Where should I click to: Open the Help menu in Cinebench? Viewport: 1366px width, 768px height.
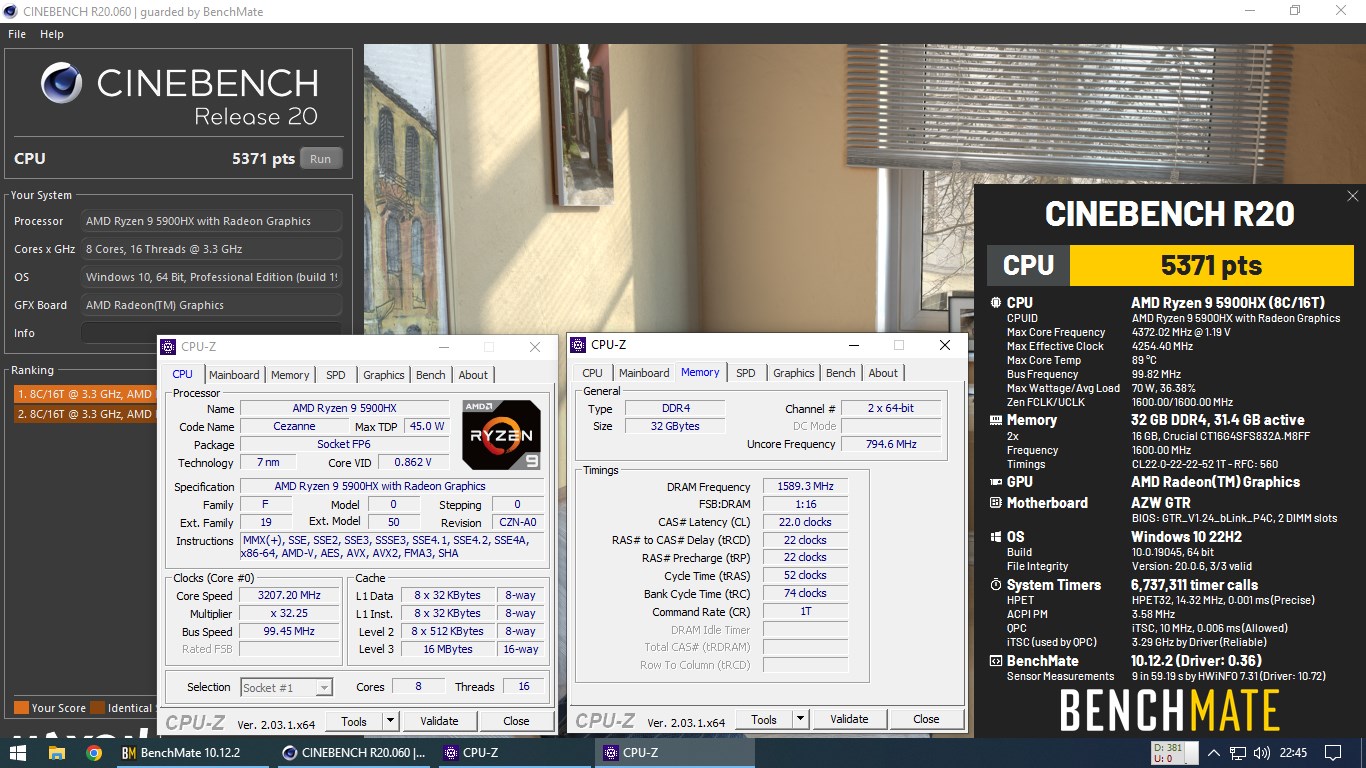pyautogui.click(x=52, y=34)
